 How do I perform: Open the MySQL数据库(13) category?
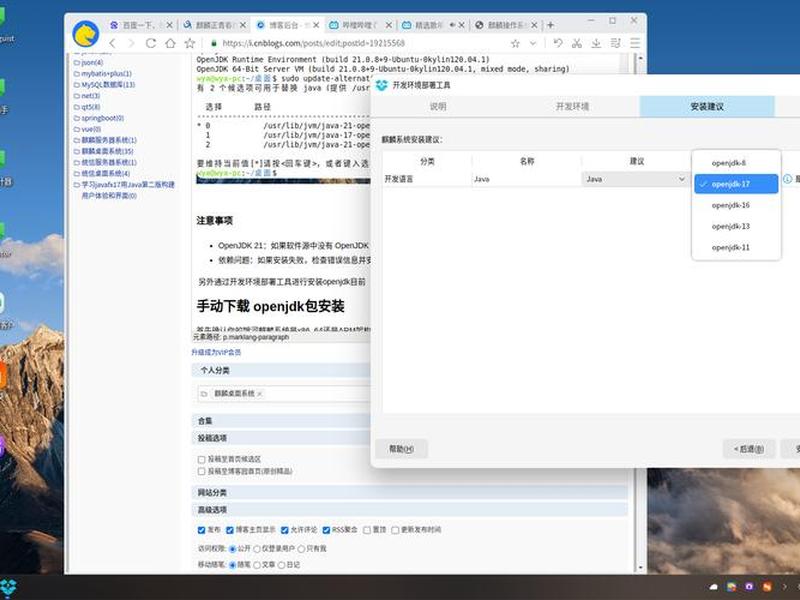tap(108, 85)
